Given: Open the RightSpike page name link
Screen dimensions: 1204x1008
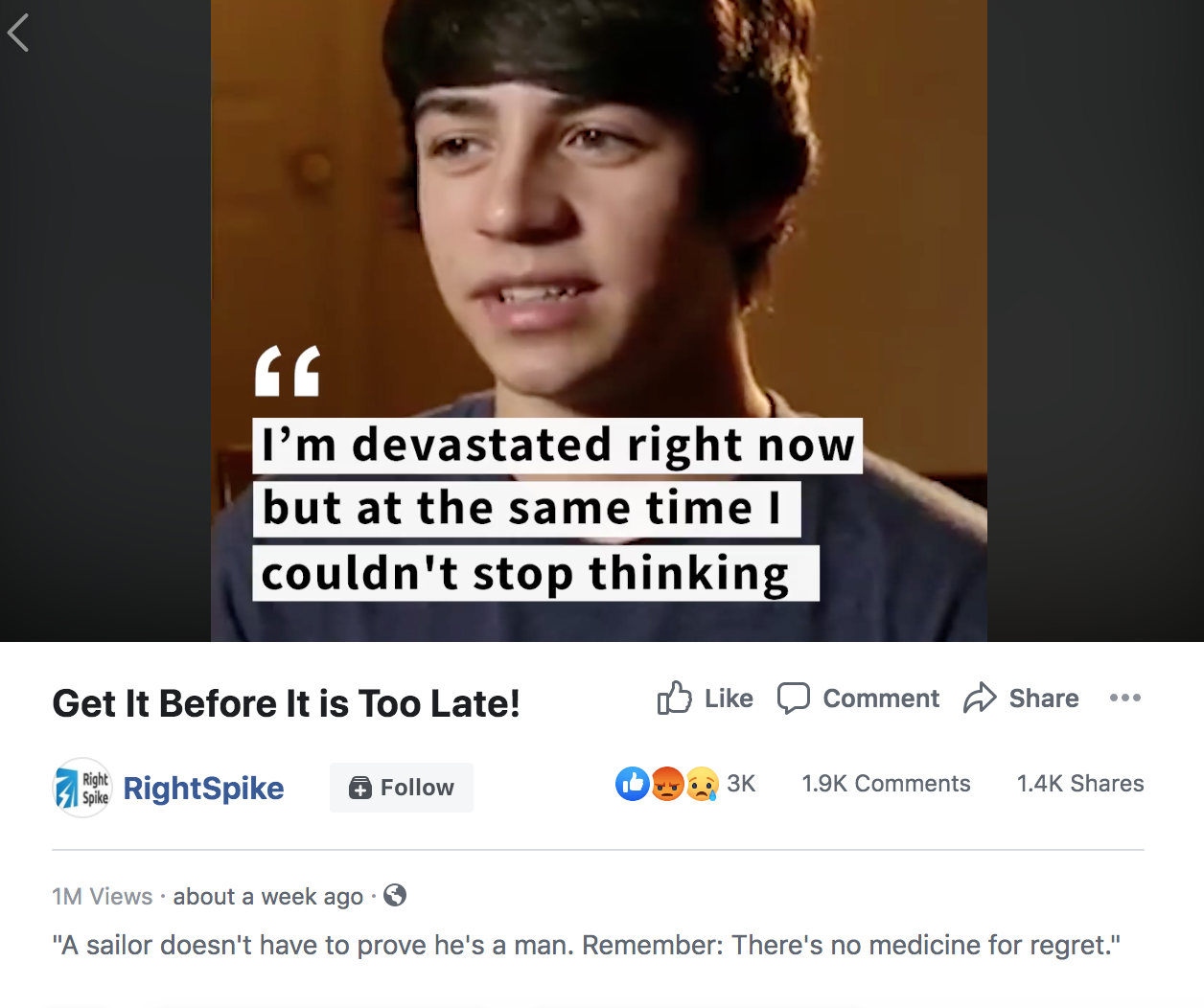Looking at the screenshot, I should tap(203, 788).
